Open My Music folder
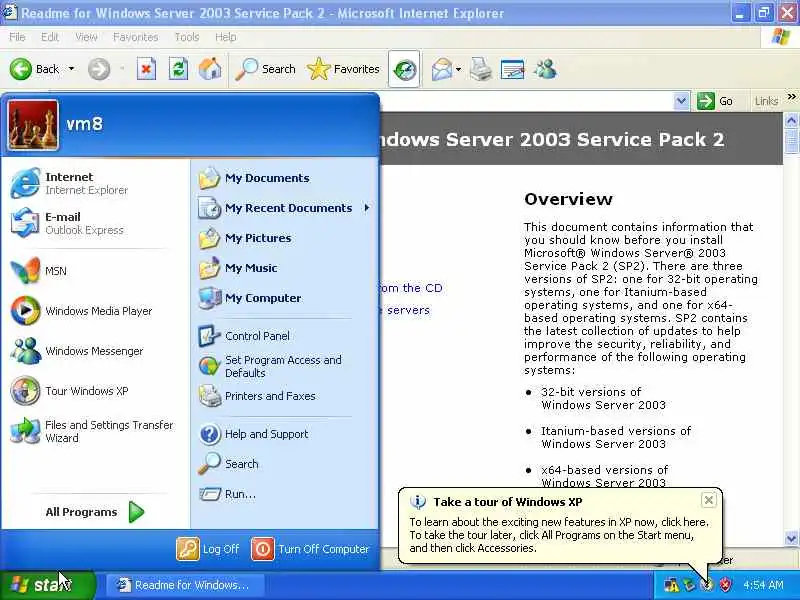The width and height of the screenshot is (800, 600). [x=285, y=268]
